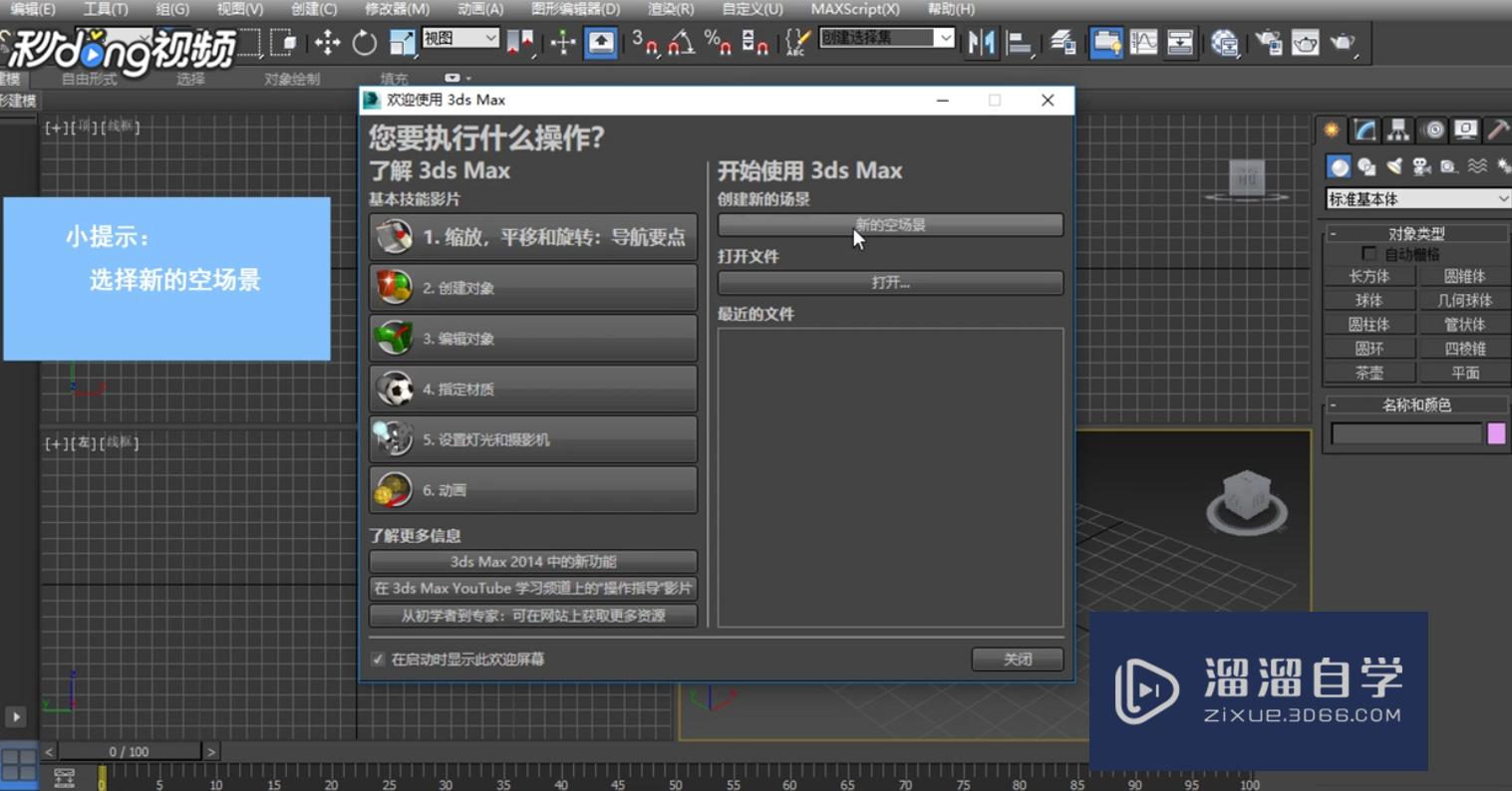Open the 创建选择集 dropdown
The height and width of the screenshot is (791, 1512).
tap(887, 38)
